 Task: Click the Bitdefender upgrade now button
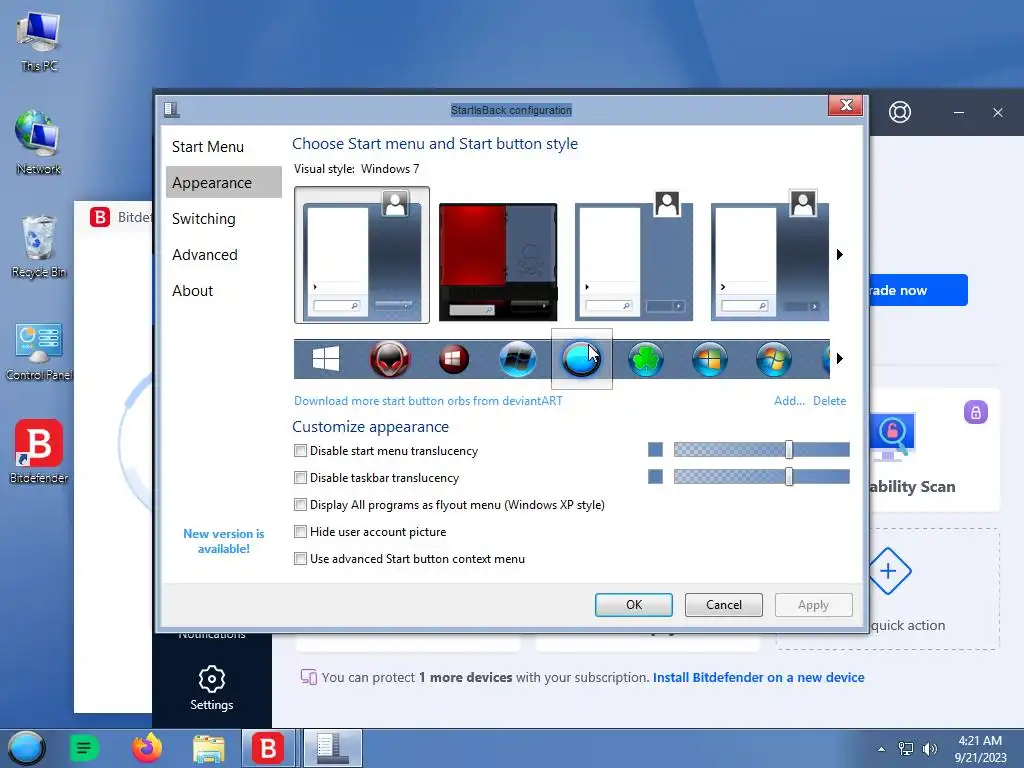[918, 290]
